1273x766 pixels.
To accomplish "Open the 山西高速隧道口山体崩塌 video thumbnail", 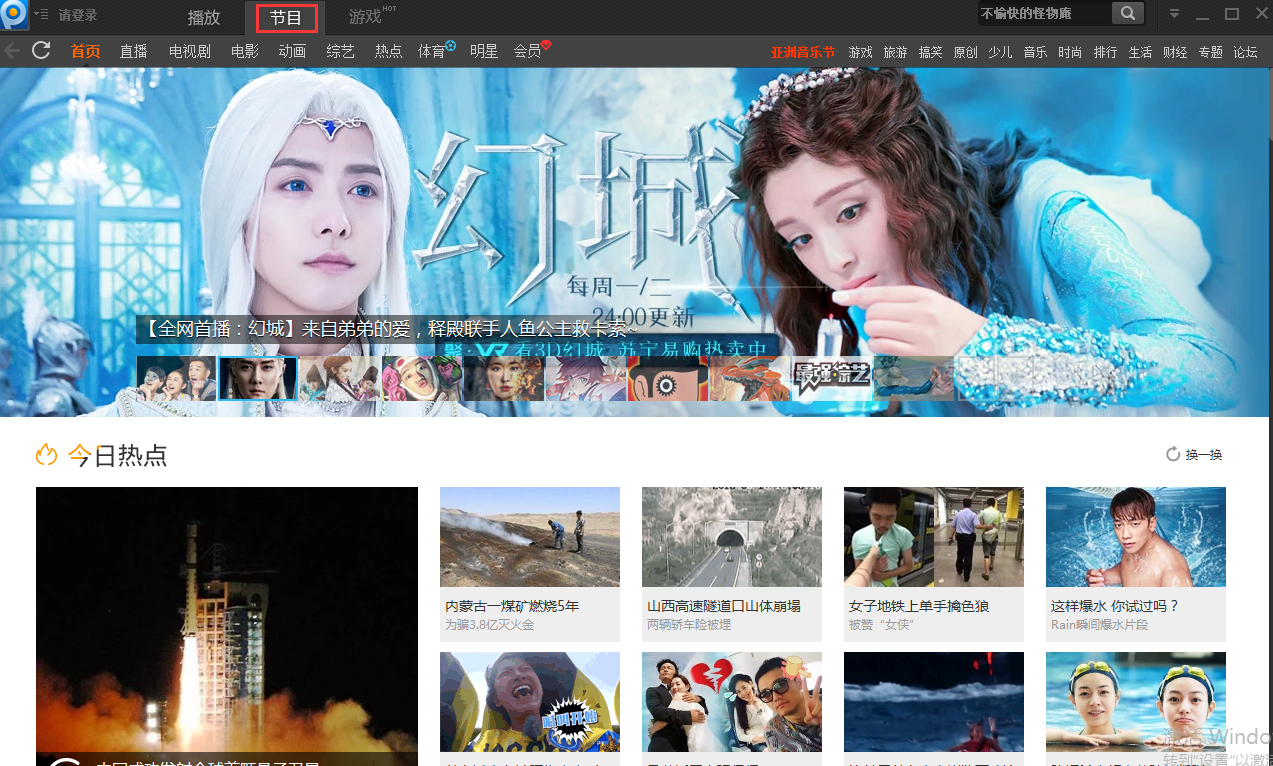I will tap(732, 537).
